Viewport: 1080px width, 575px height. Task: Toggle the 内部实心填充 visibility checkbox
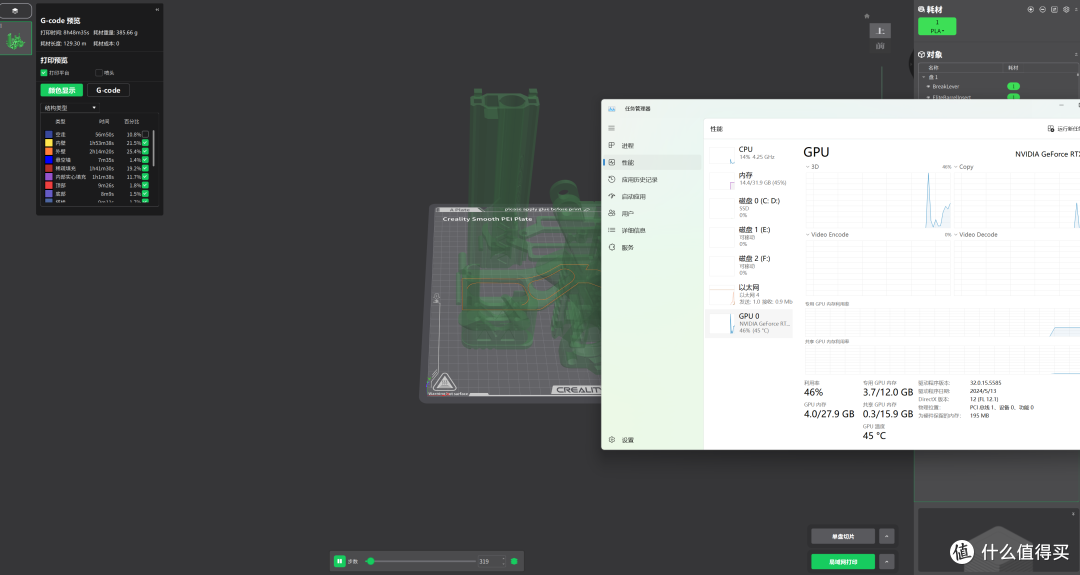point(145,176)
